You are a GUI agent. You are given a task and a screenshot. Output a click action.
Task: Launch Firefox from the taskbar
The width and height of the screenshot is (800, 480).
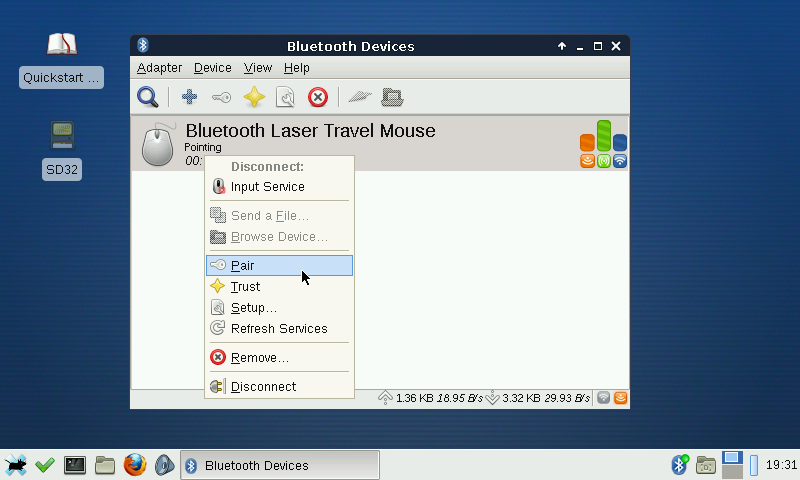(x=135, y=465)
